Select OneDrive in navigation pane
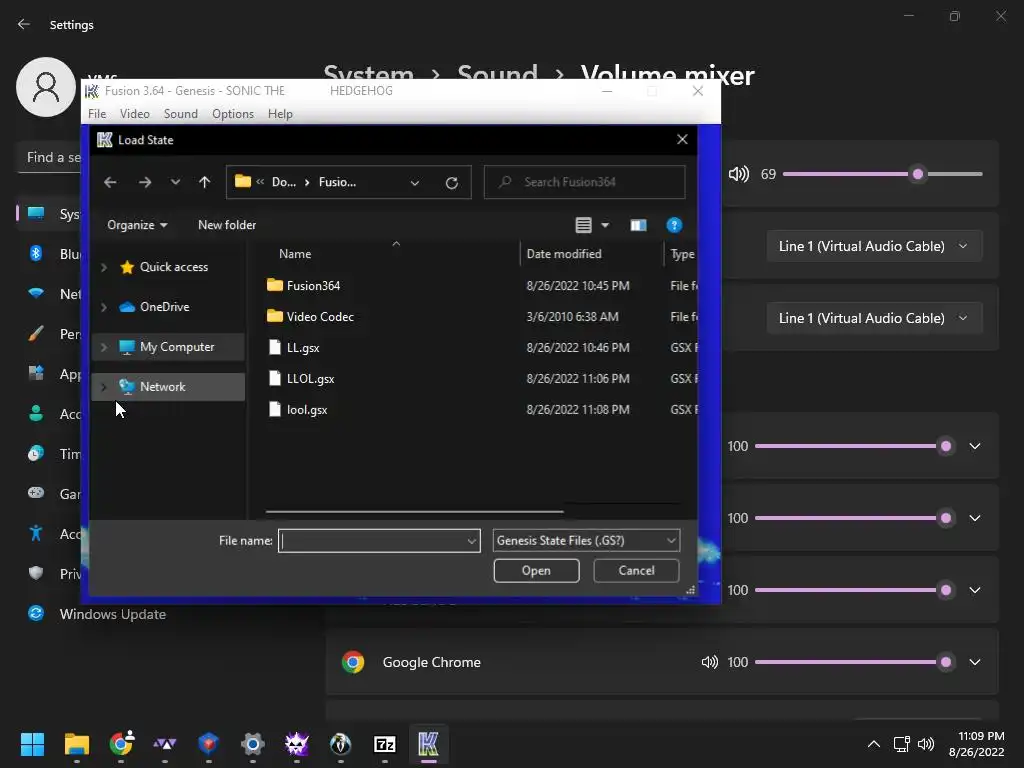 click(165, 307)
